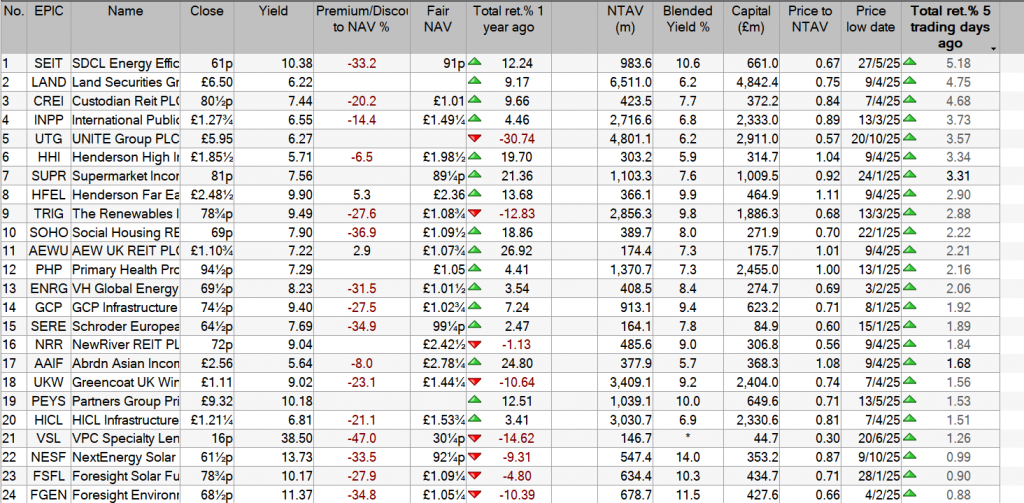
Task: Select red down arrow beside UKW's -10.64
Action: coord(475,380)
